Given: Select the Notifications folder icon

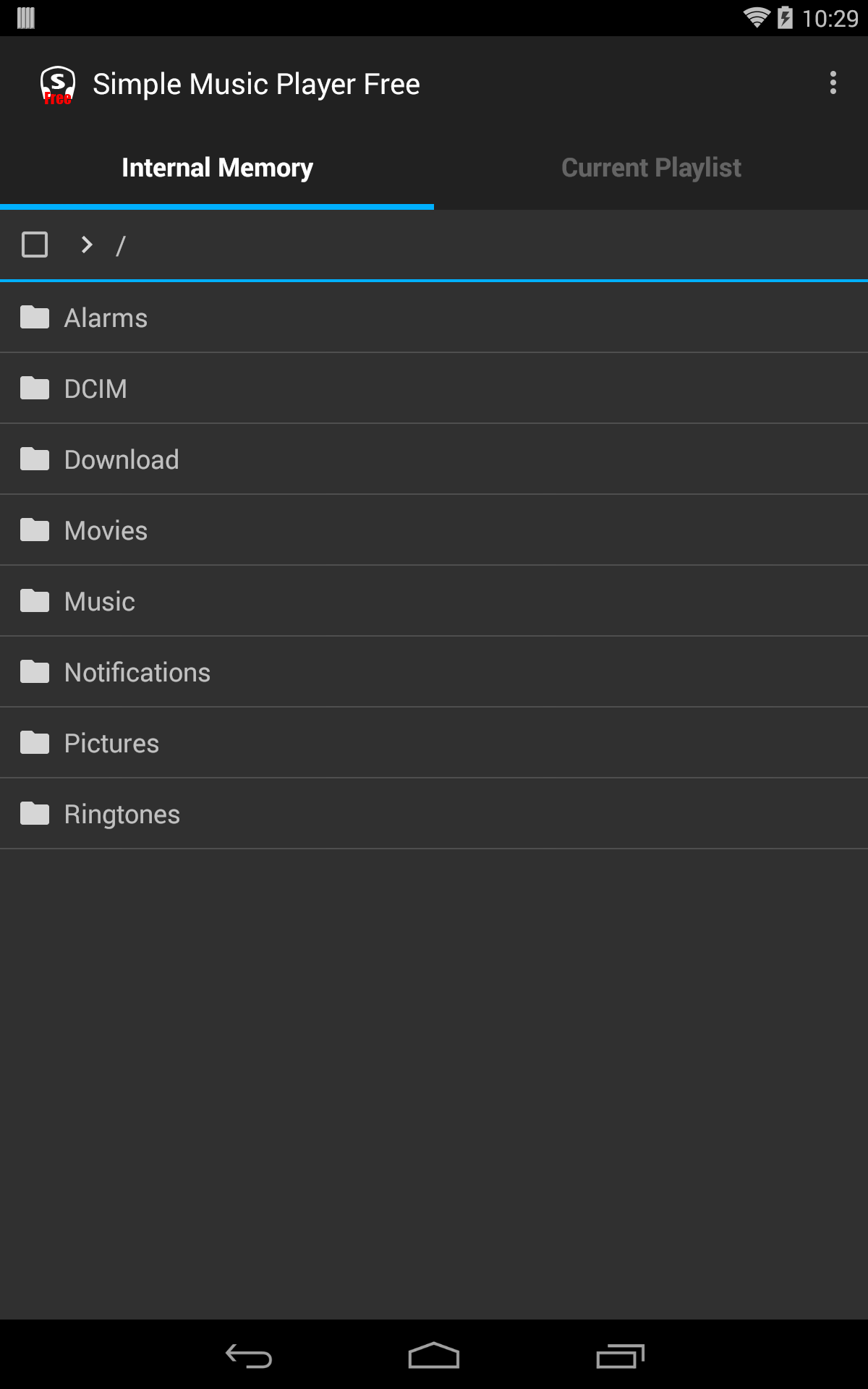Looking at the screenshot, I should 35,671.
